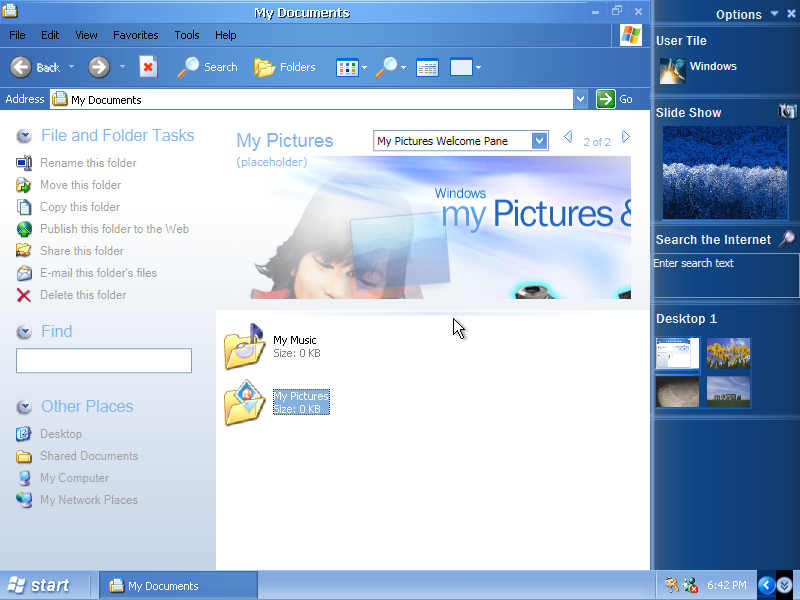
Task: Collapse the File and Folder Tasks section
Action: [x=24, y=136]
